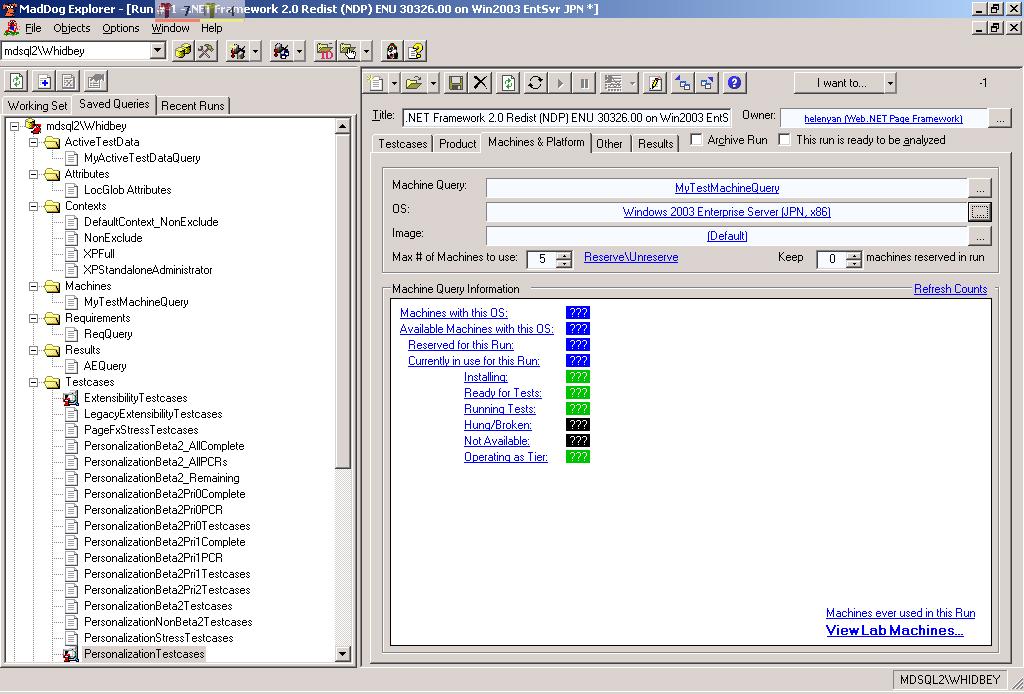
Task: Click the new document icon in run toolbar
Action: (376, 83)
